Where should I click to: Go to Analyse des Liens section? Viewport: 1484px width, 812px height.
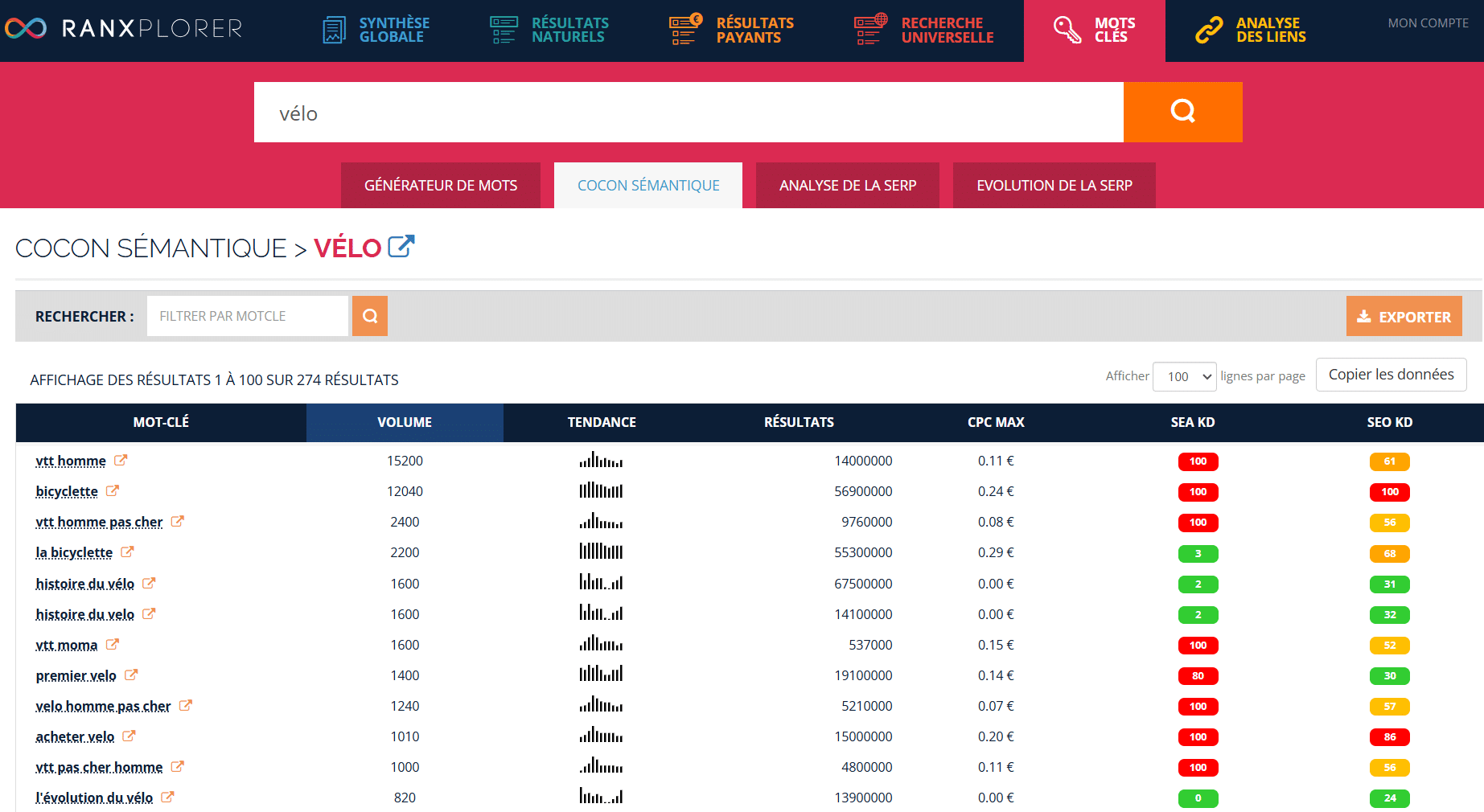pyautogui.click(x=1252, y=30)
